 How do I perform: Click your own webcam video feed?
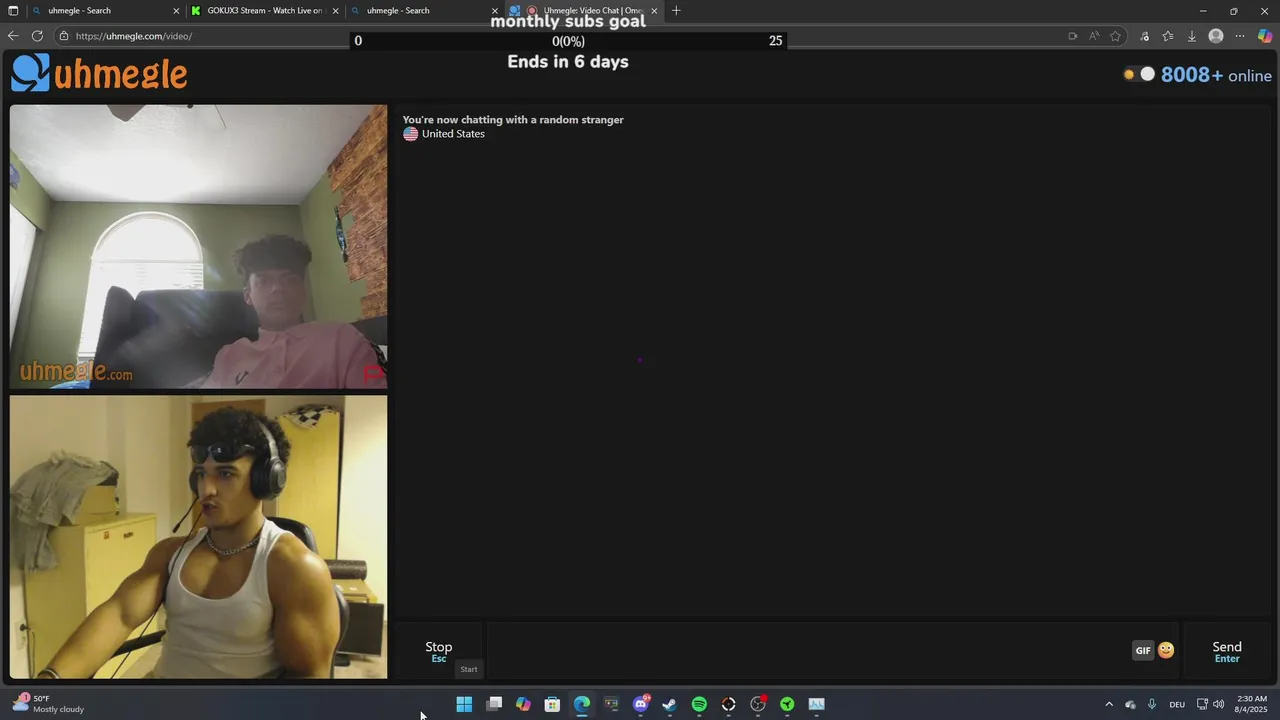pos(198,537)
